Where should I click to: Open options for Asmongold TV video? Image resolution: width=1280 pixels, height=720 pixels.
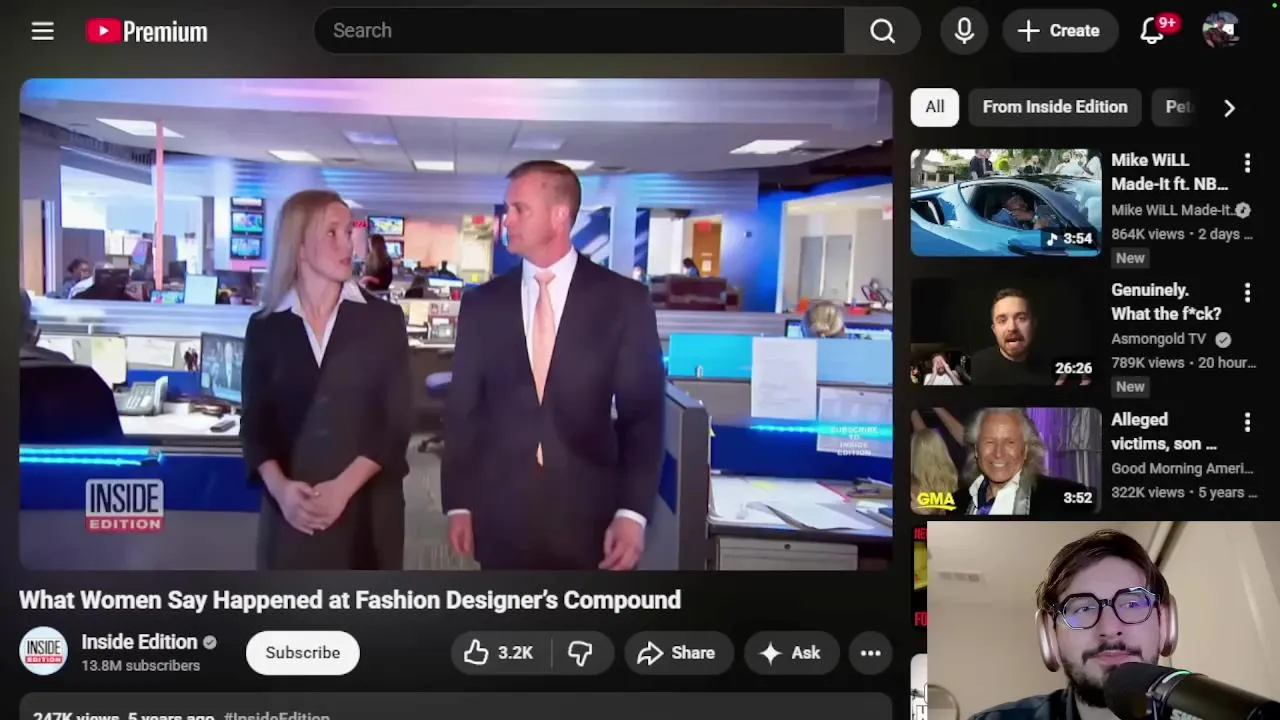tap(1247, 293)
